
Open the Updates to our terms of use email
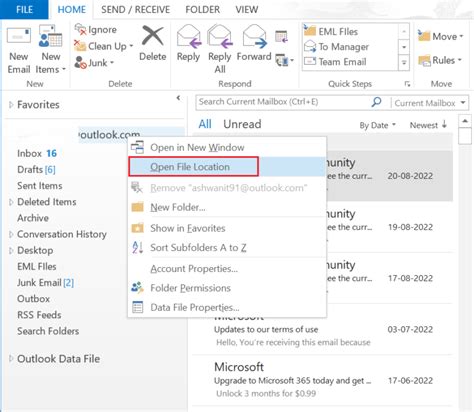pos(322,329)
